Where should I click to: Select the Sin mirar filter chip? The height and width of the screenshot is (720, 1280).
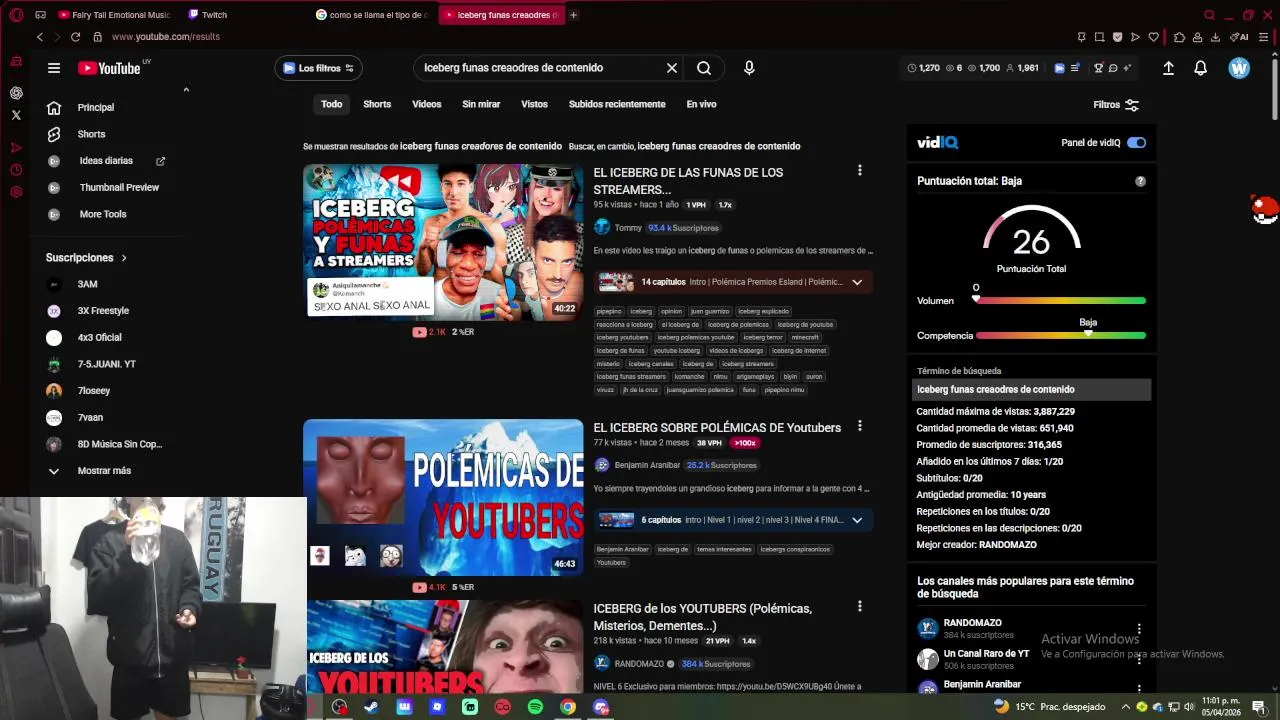pyautogui.click(x=481, y=104)
